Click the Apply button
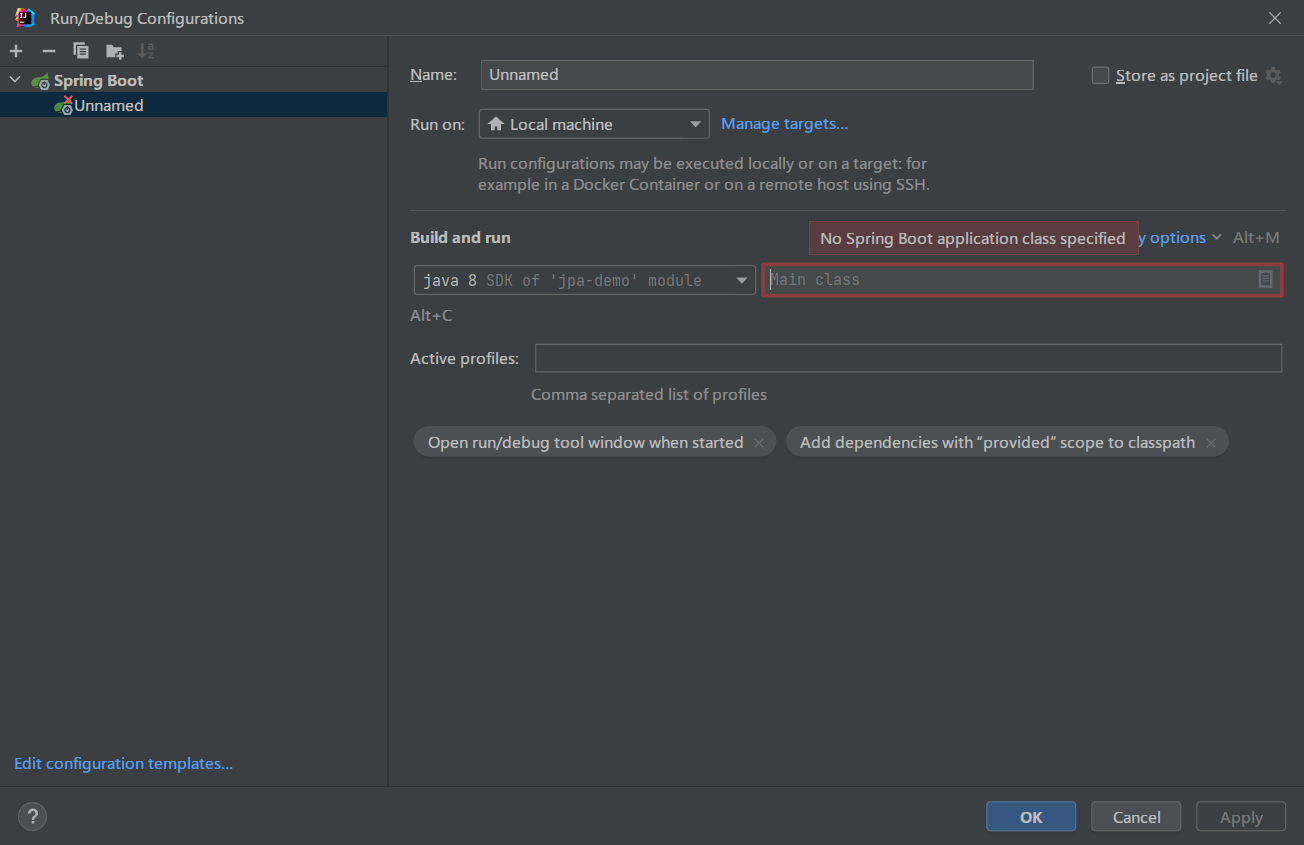Screen dimensions: 1304x845 [1241, 817]
